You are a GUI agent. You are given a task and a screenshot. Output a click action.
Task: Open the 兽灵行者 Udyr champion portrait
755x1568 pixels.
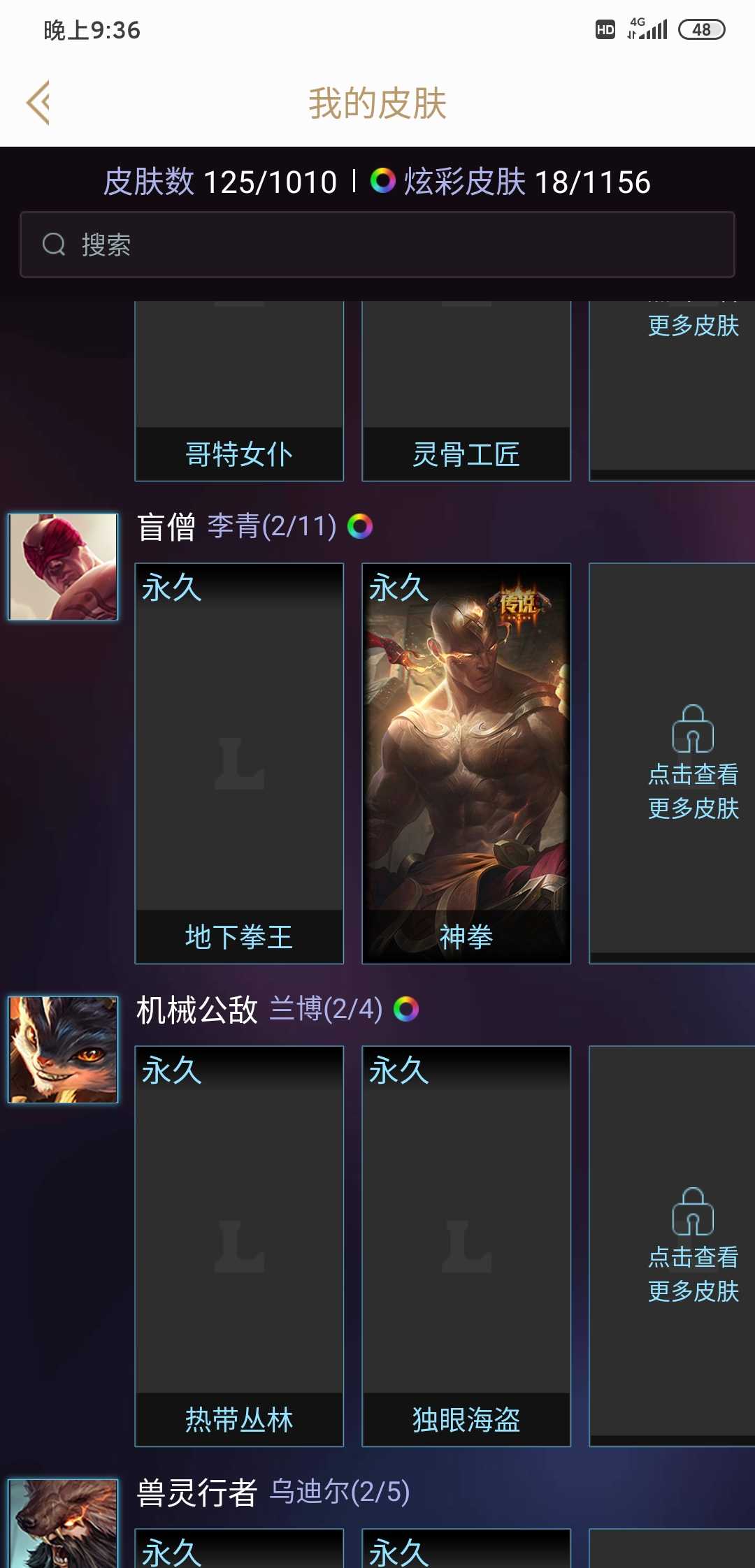[63, 1523]
